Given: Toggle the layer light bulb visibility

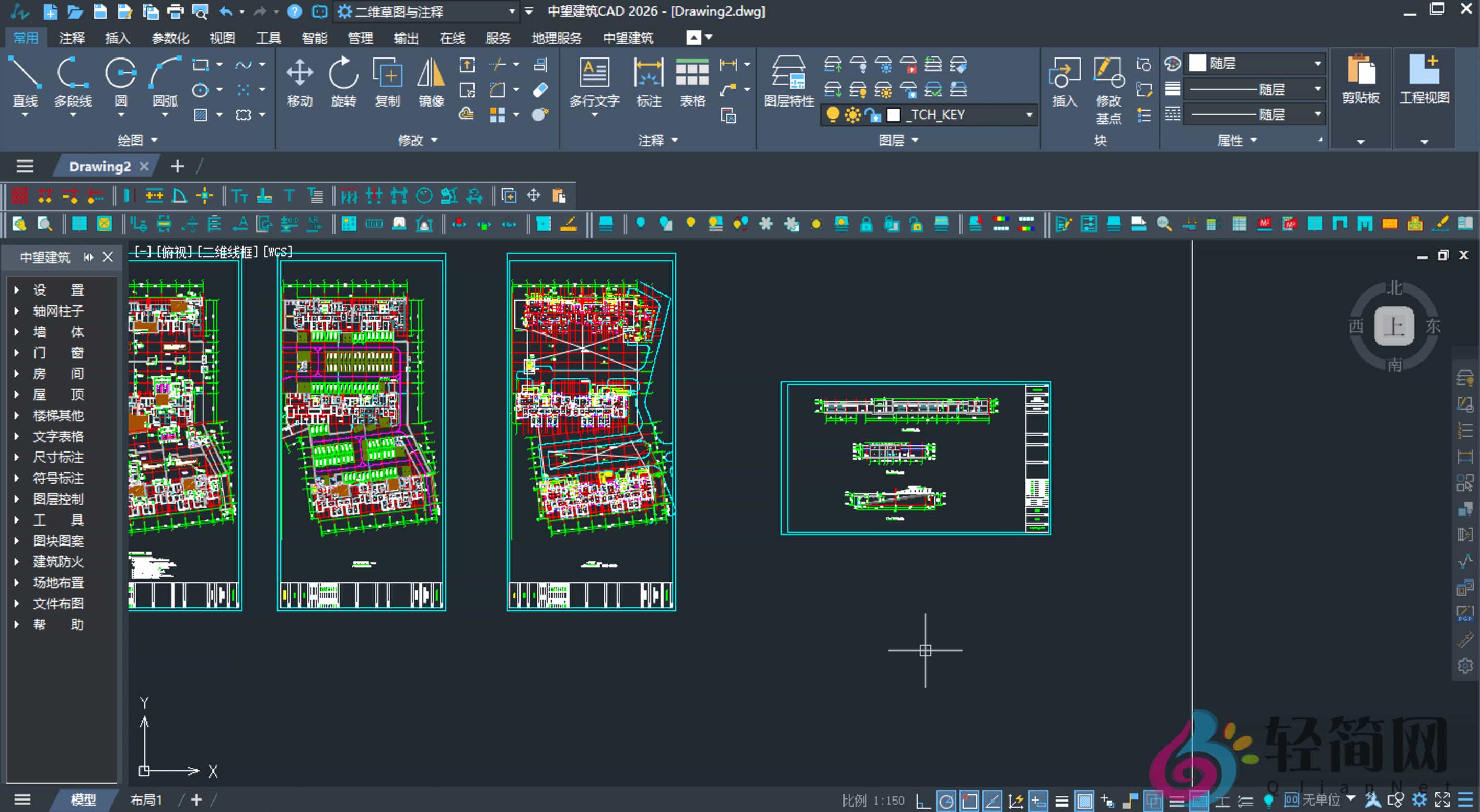Looking at the screenshot, I should (x=832, y=114).
